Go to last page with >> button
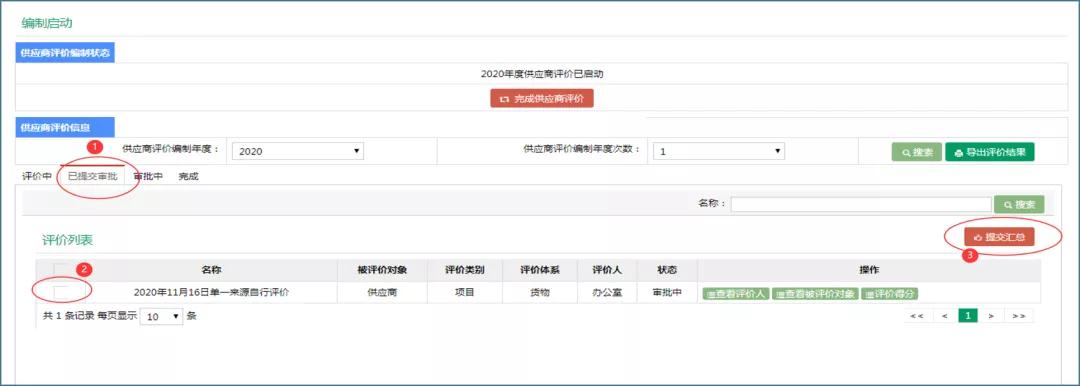This screenshot has width=1080, height=386. click(x=1019, y=316)
